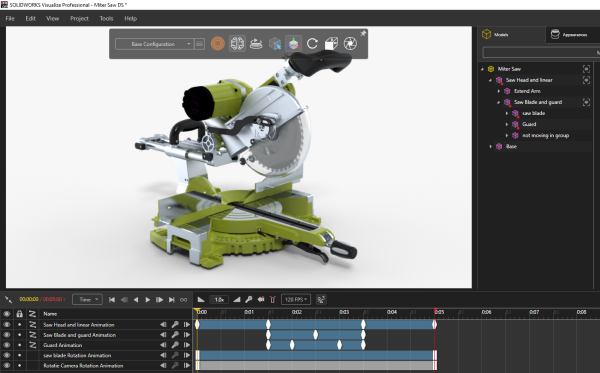The image size is (600, 373).
Task: Expand the Extend Arm node
Action: [499, 91]
